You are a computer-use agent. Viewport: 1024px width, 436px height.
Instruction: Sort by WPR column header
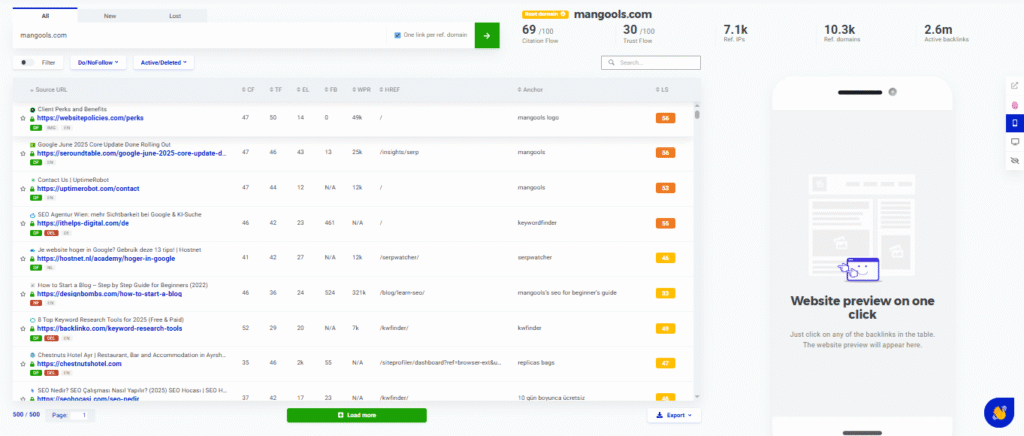tap(360, 89)
